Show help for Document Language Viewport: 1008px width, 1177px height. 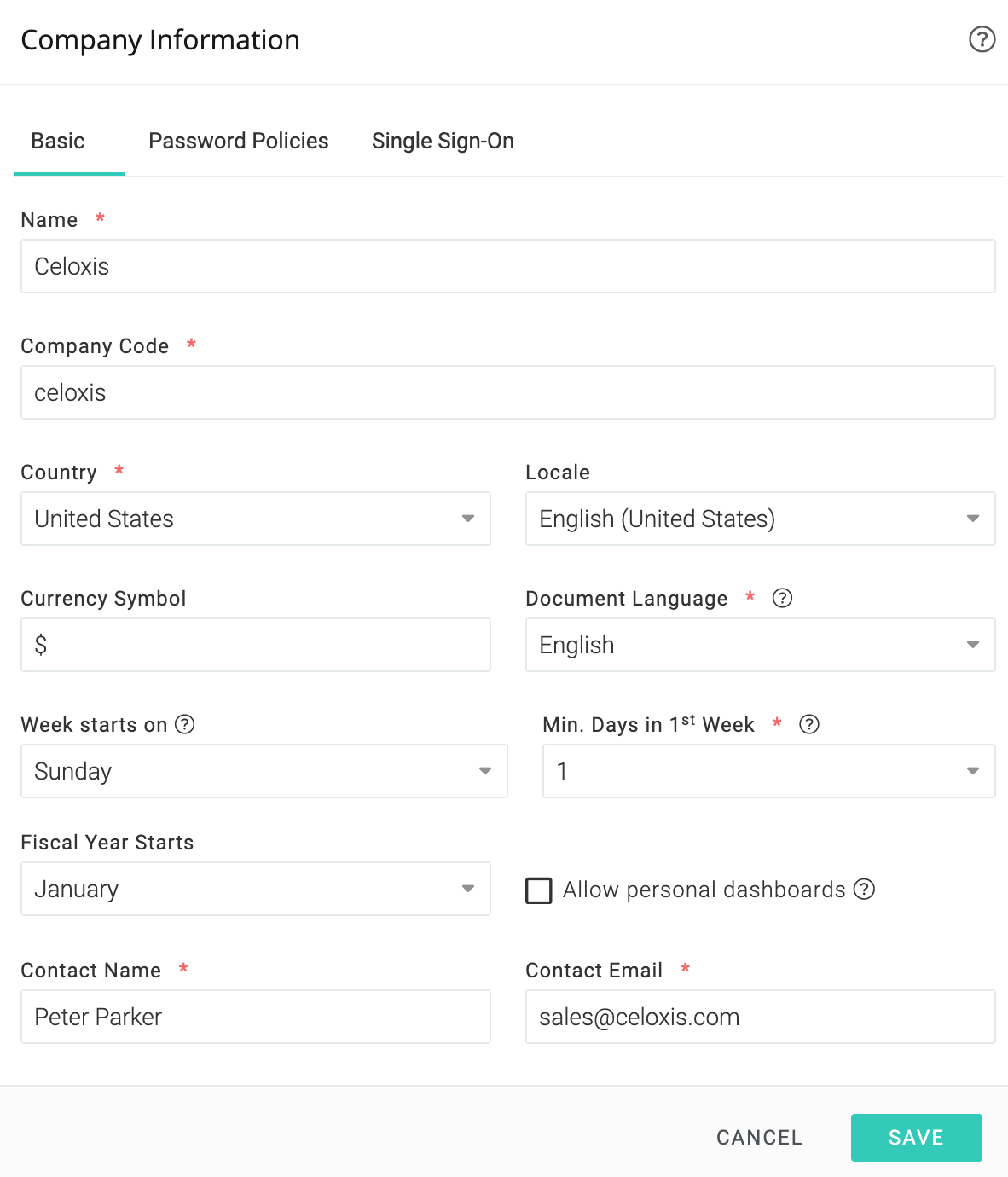point(782,598)
